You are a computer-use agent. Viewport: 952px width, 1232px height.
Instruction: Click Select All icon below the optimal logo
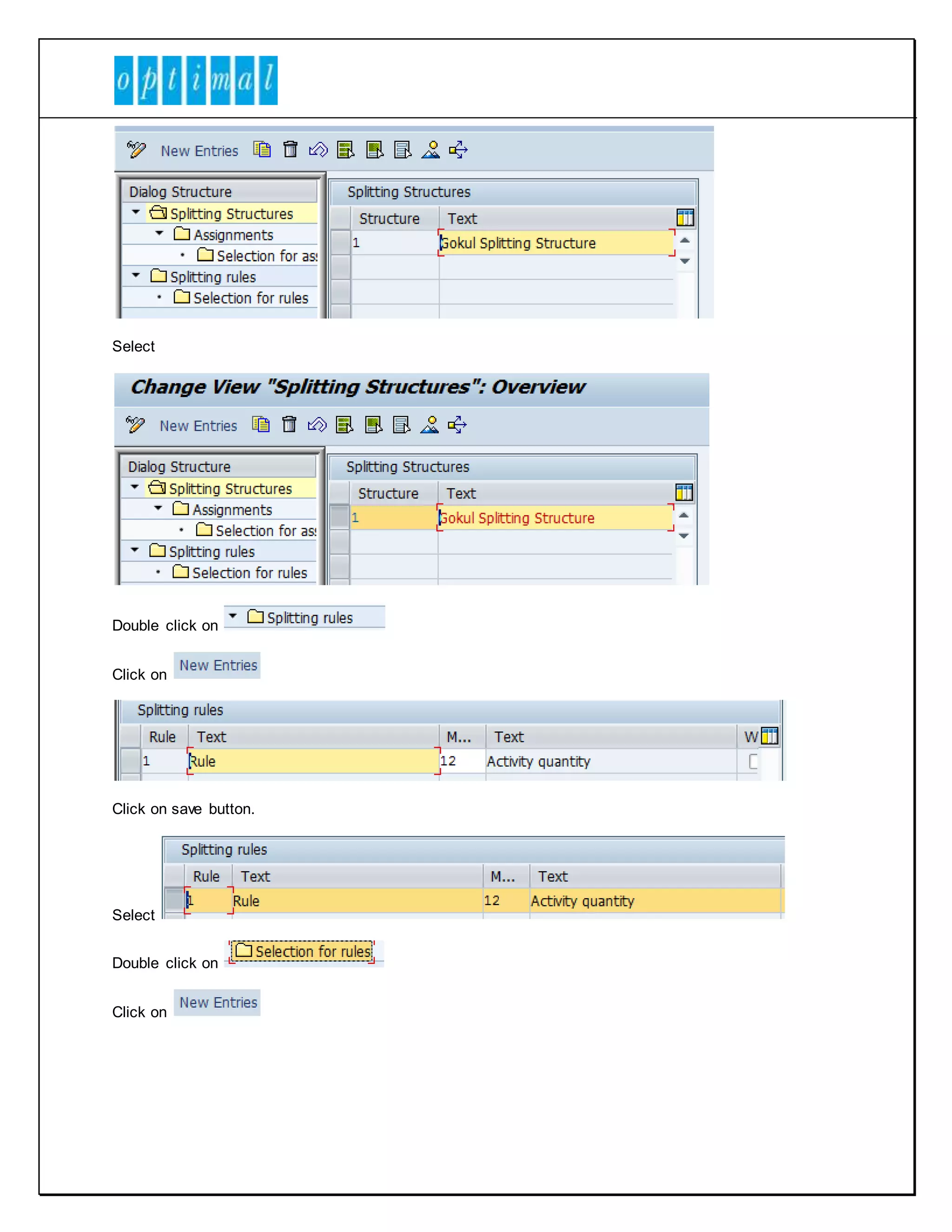(345, 150)
